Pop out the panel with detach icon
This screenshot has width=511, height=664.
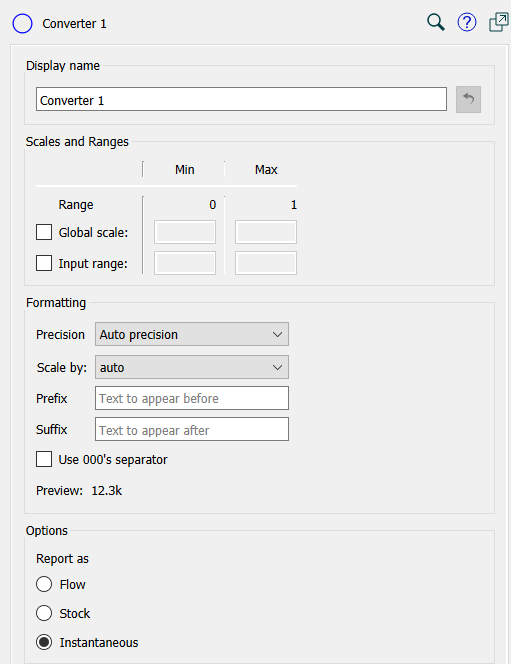[x=499, y=22]
